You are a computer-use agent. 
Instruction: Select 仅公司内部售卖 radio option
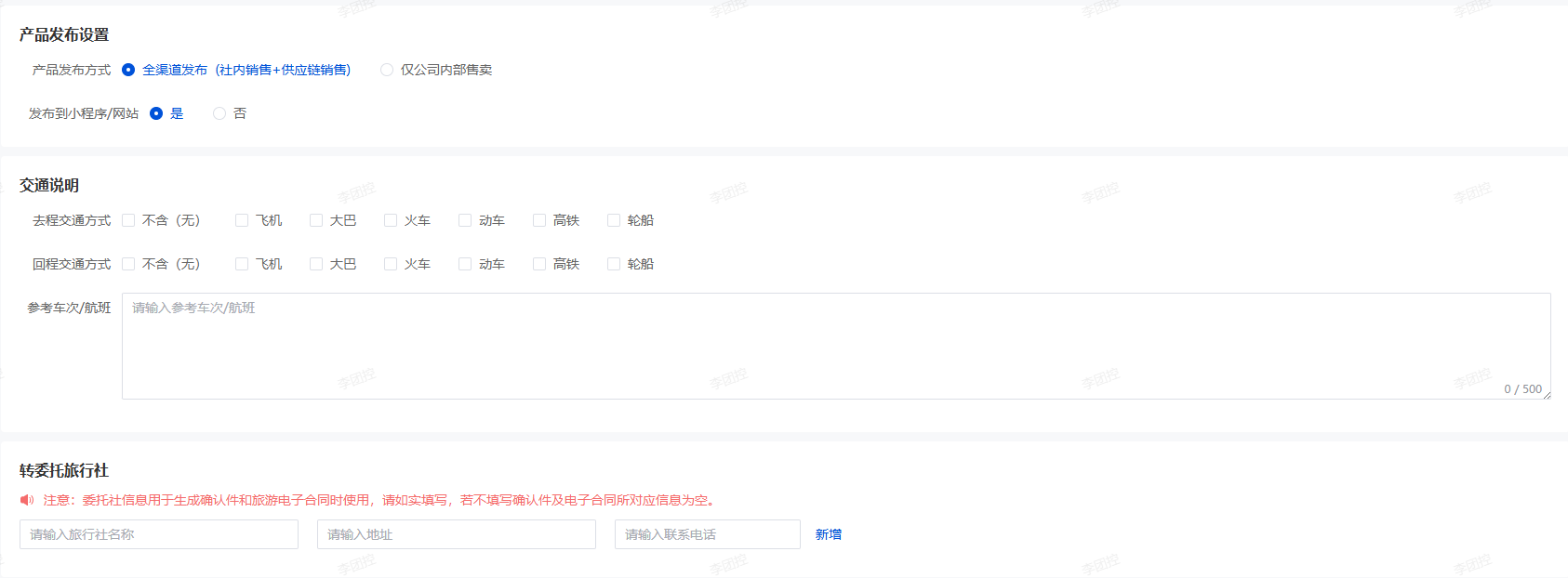(387, 70)
